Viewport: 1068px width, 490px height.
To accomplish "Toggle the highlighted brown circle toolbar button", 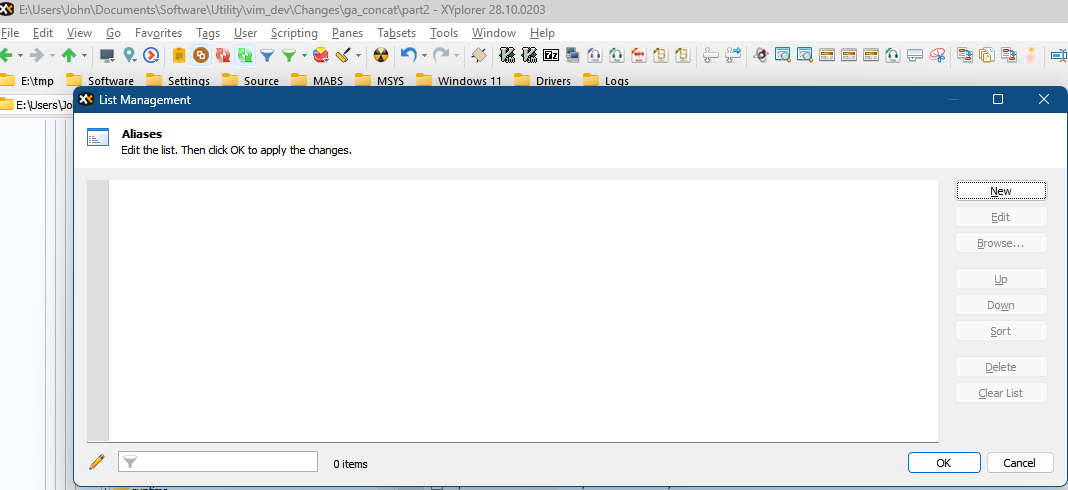I will [x=201, y=56].
